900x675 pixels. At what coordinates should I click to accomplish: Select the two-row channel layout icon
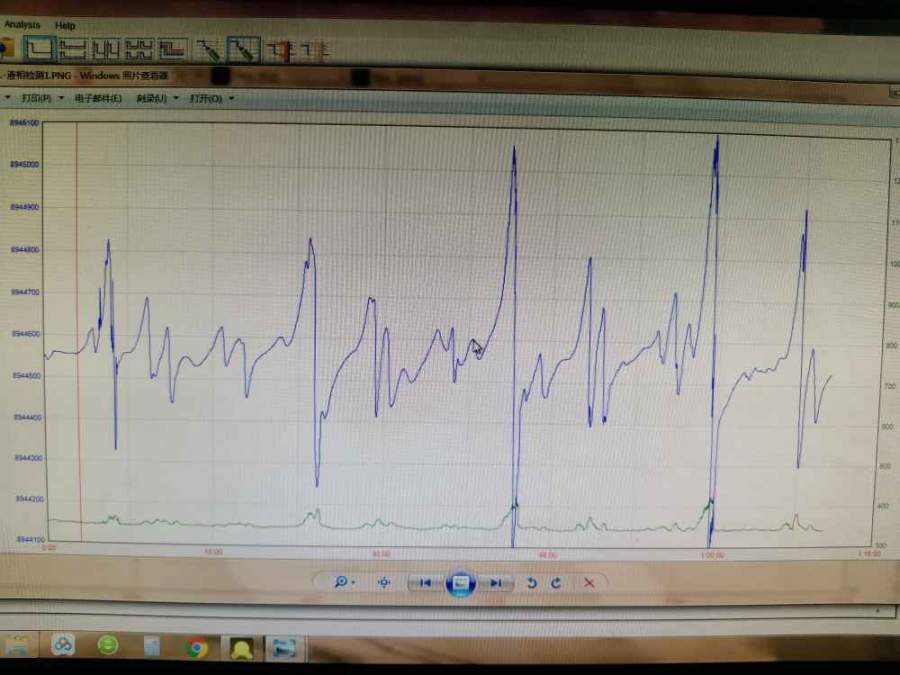[72, 50]
